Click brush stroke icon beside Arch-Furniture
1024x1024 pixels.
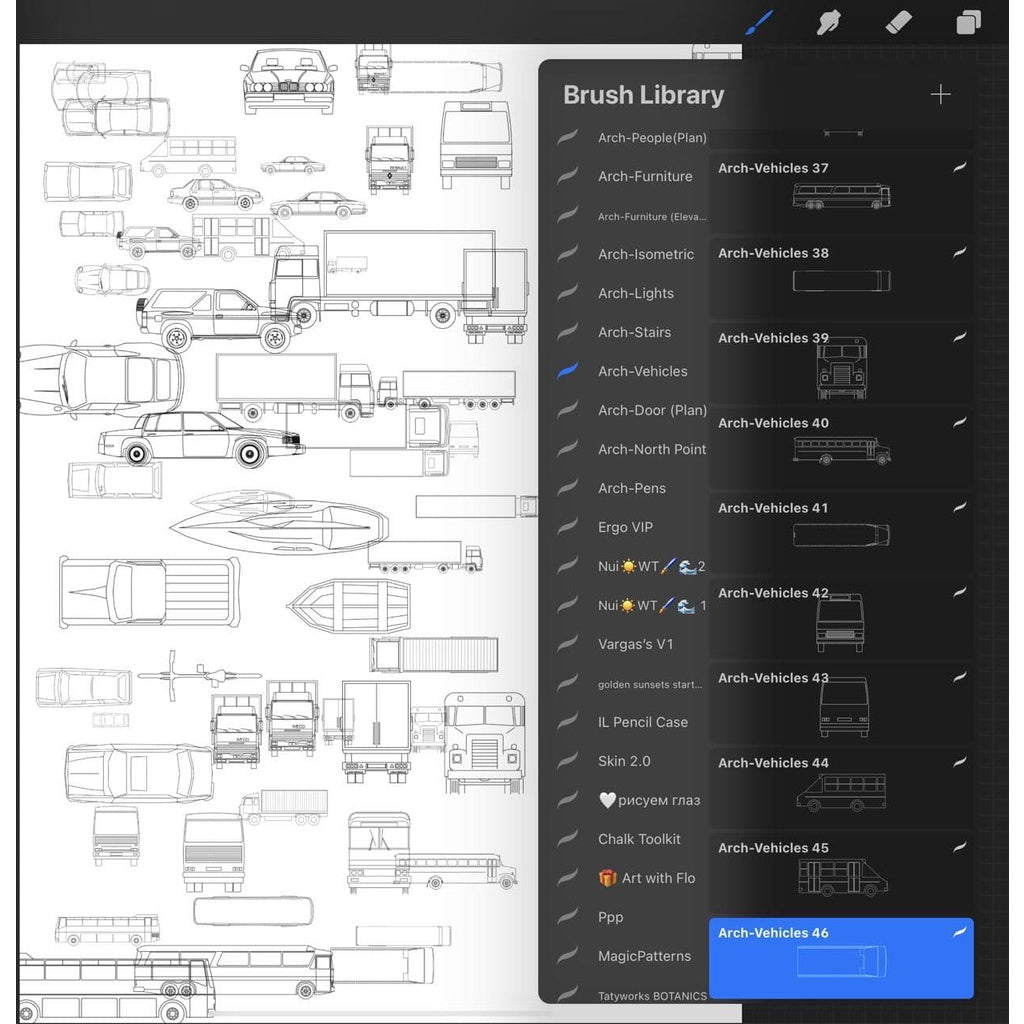[568, 176]
